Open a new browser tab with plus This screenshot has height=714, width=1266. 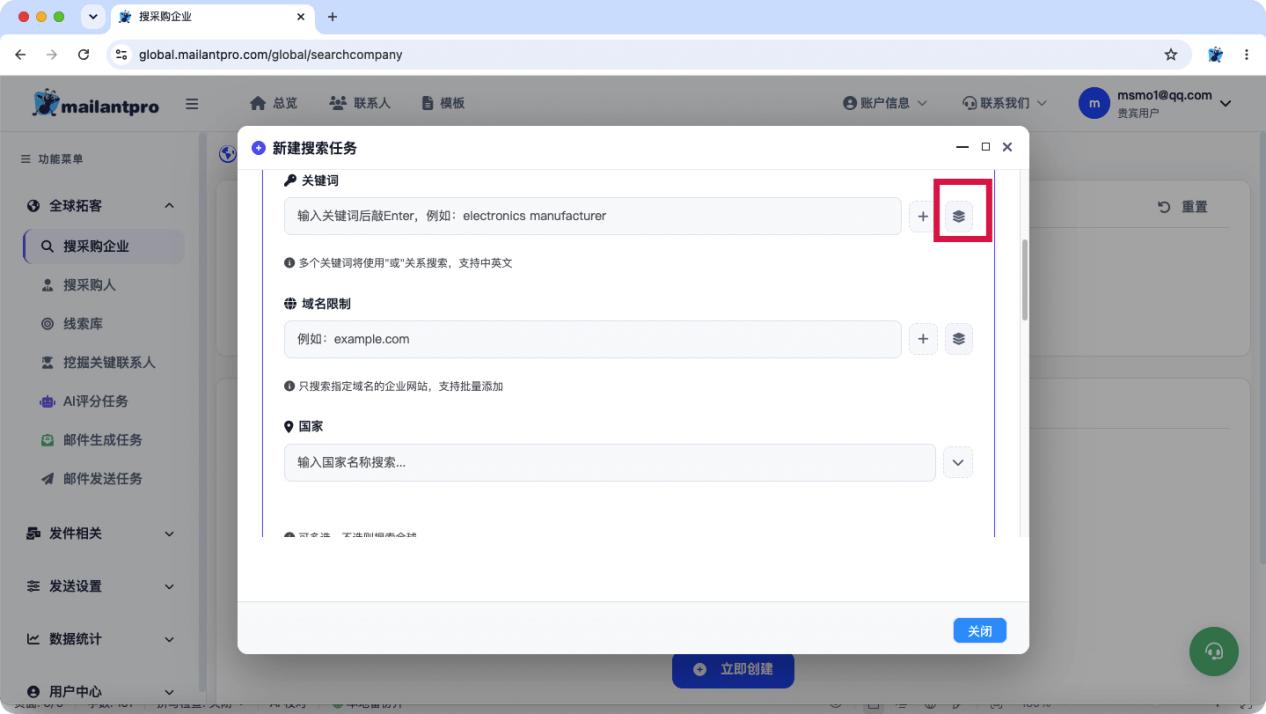point(333,17)
